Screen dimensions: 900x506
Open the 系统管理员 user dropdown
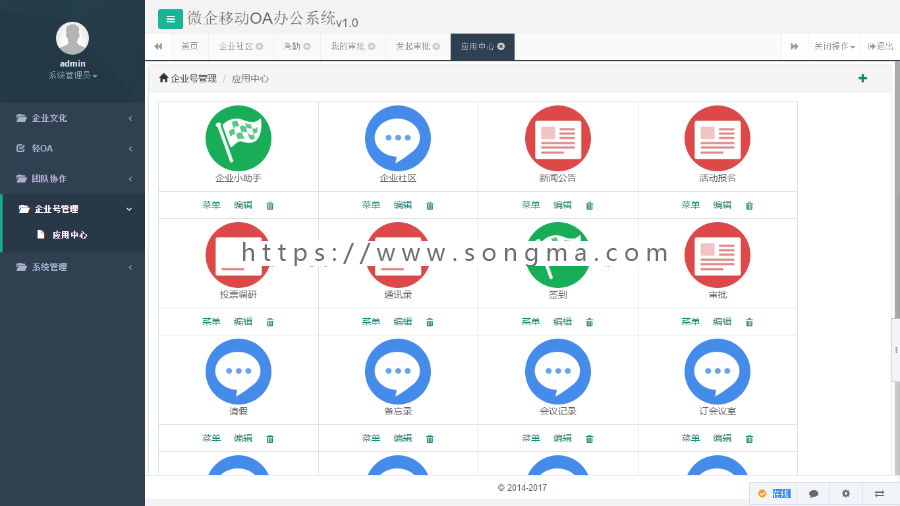(x=73, y=75)
